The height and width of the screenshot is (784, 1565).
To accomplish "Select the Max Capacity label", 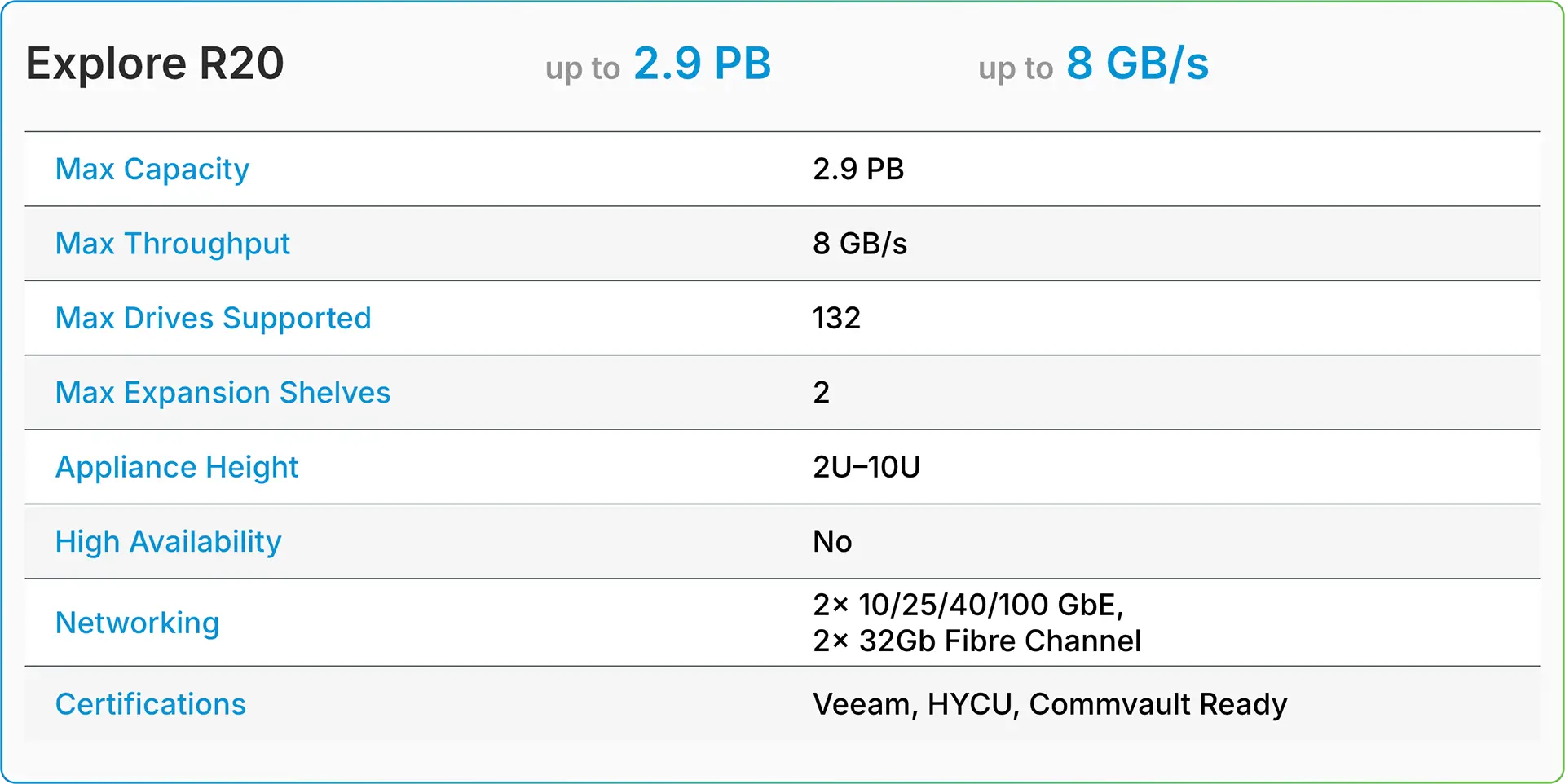I will pos(152,170).
